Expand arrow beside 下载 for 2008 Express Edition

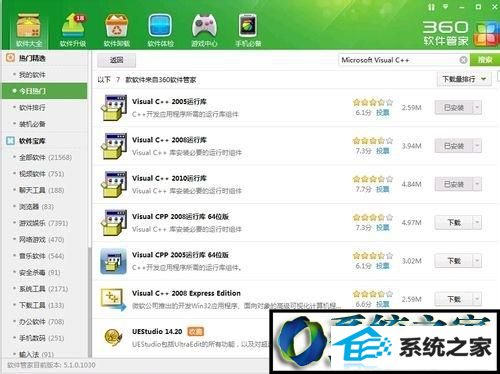point(477,299)
